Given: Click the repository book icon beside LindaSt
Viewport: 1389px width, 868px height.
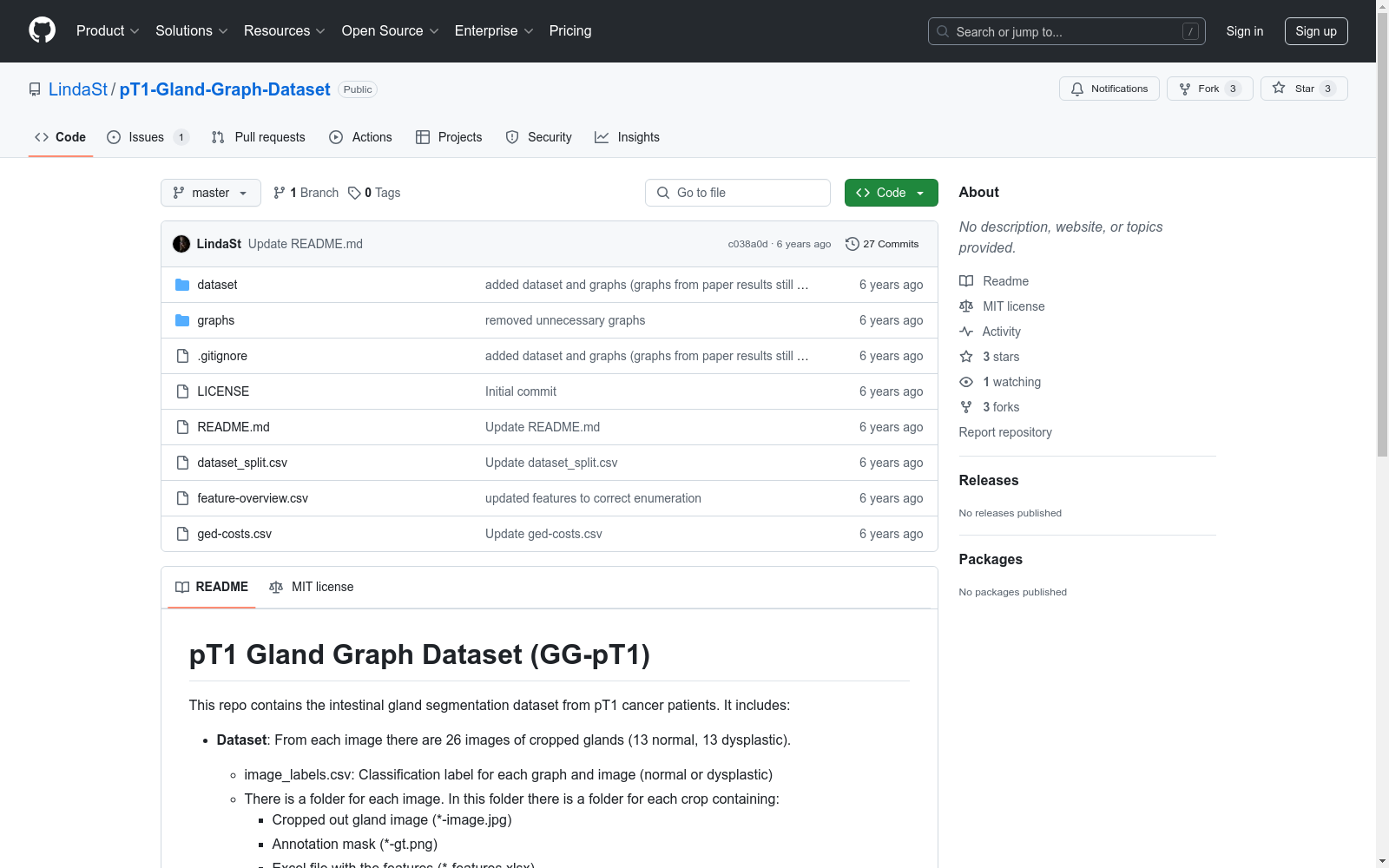Looking at the screenshot, I should [35, 89].
